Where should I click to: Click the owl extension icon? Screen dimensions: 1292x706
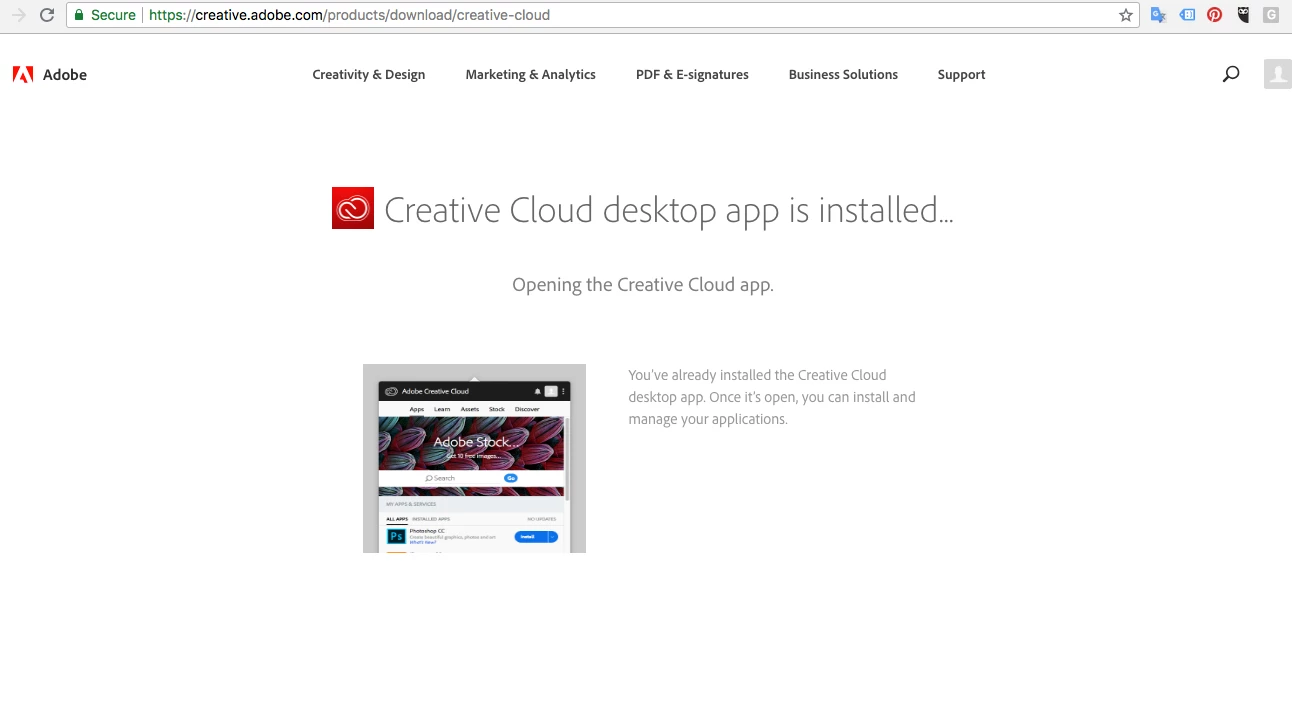point(1243,15)
